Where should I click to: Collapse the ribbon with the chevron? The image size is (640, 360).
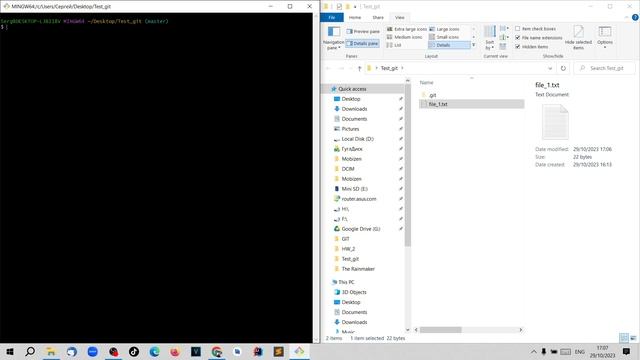pos(627,17)
